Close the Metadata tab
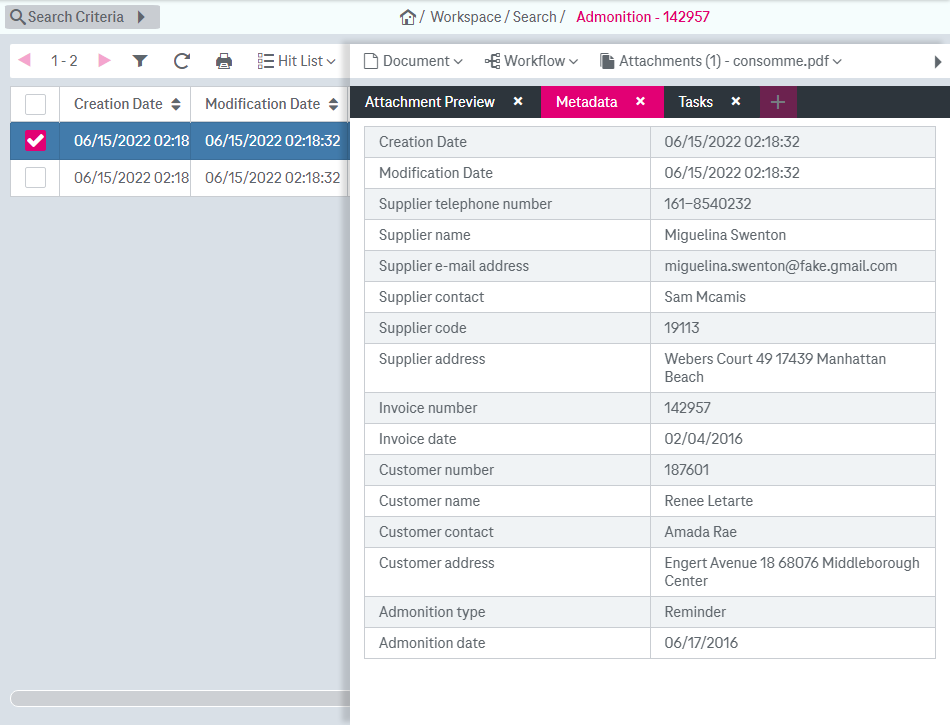The width and height of the screenshot is (950, 725). tap(640, 101)
